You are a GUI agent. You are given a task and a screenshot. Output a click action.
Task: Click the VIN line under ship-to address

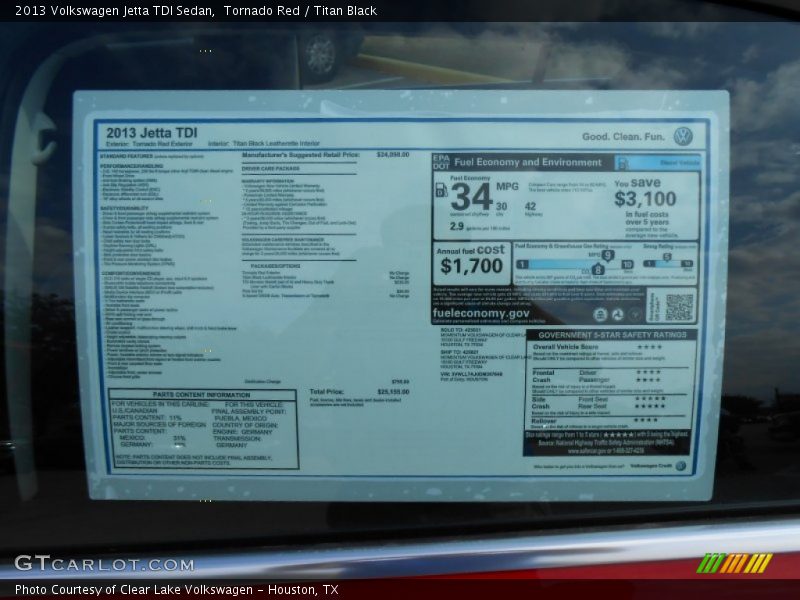[x=471, y=374]
